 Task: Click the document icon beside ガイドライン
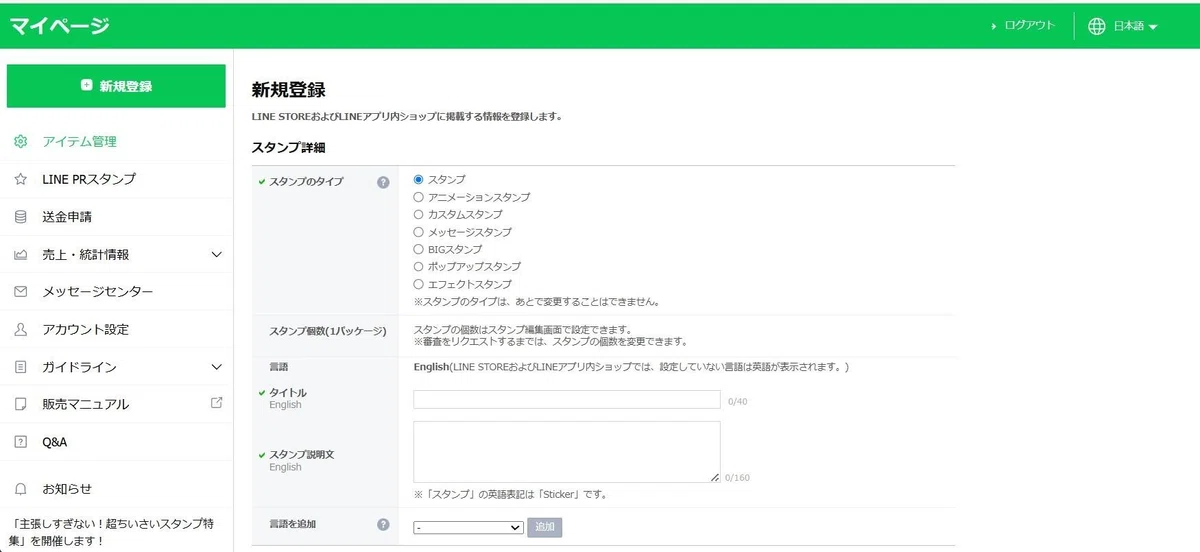[20, 367]
